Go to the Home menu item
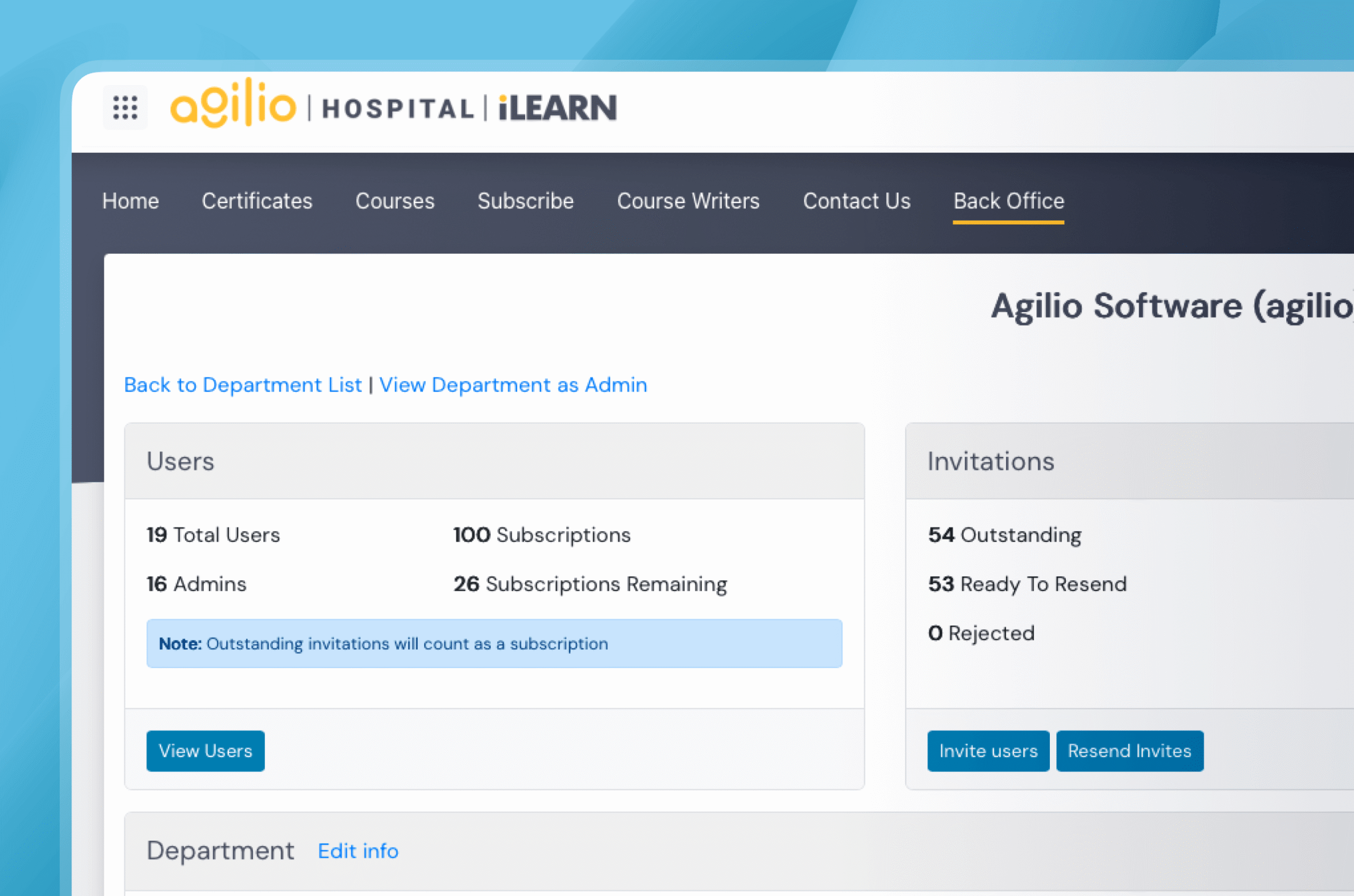Viewport: 1354px width, 896px height. (130, 201)
